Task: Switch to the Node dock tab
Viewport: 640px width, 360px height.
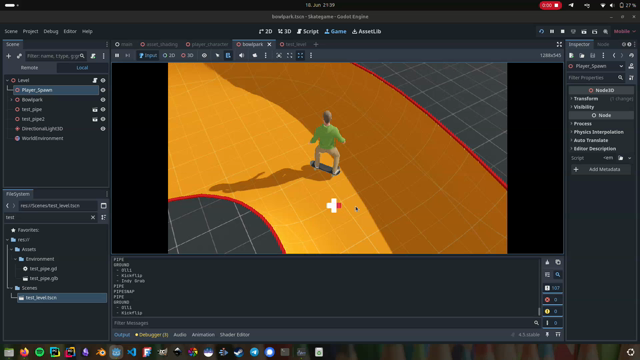Action: 603,44
